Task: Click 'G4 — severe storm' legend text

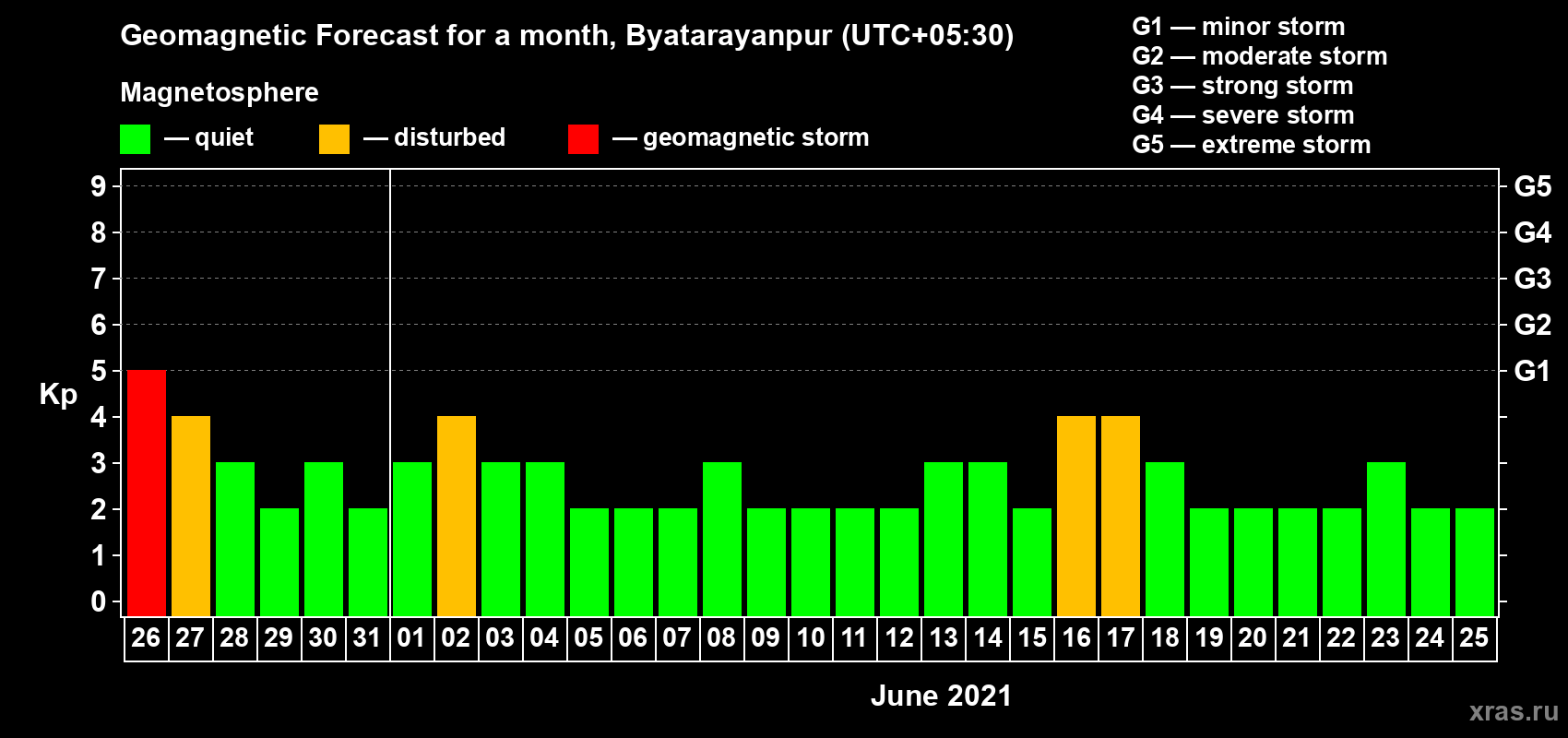Action: 1243,115
